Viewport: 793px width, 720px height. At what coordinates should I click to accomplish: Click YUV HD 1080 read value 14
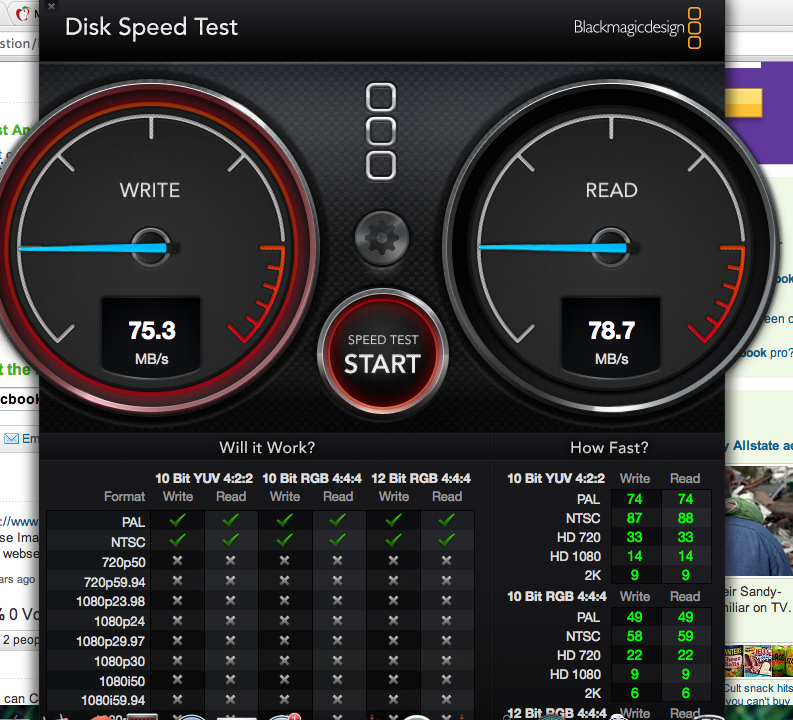pyautogui.click(x=685, y=556)
